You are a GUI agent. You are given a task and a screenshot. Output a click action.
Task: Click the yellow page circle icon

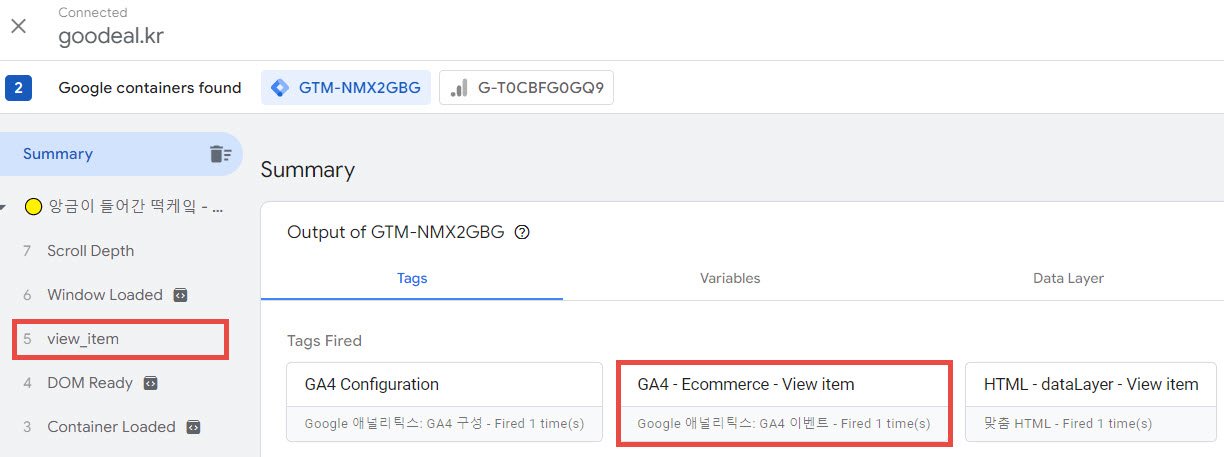pyautogui.click(x=33, y=207)
